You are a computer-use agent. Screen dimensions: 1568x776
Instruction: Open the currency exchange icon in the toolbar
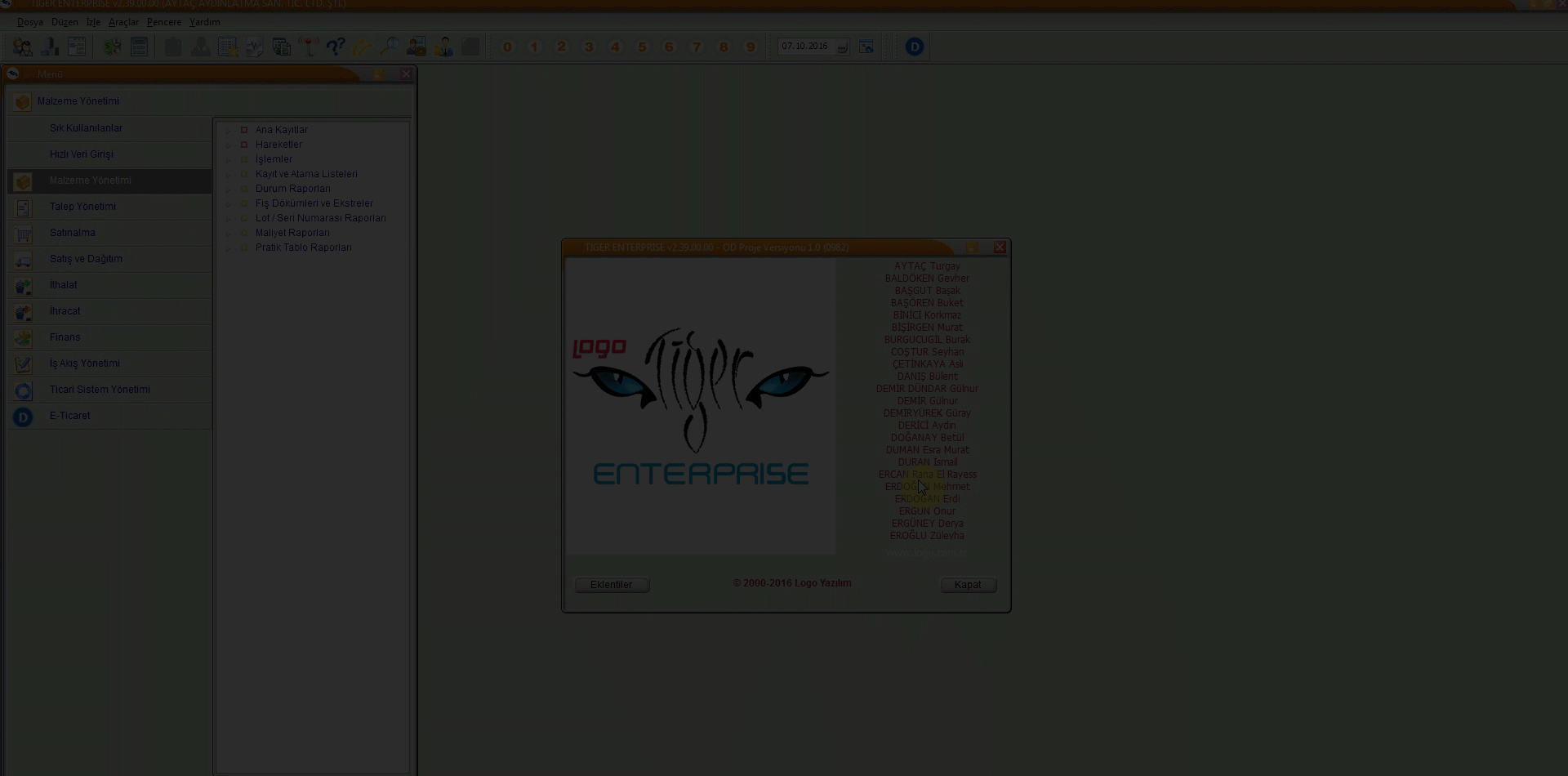(x=113, y=47)
